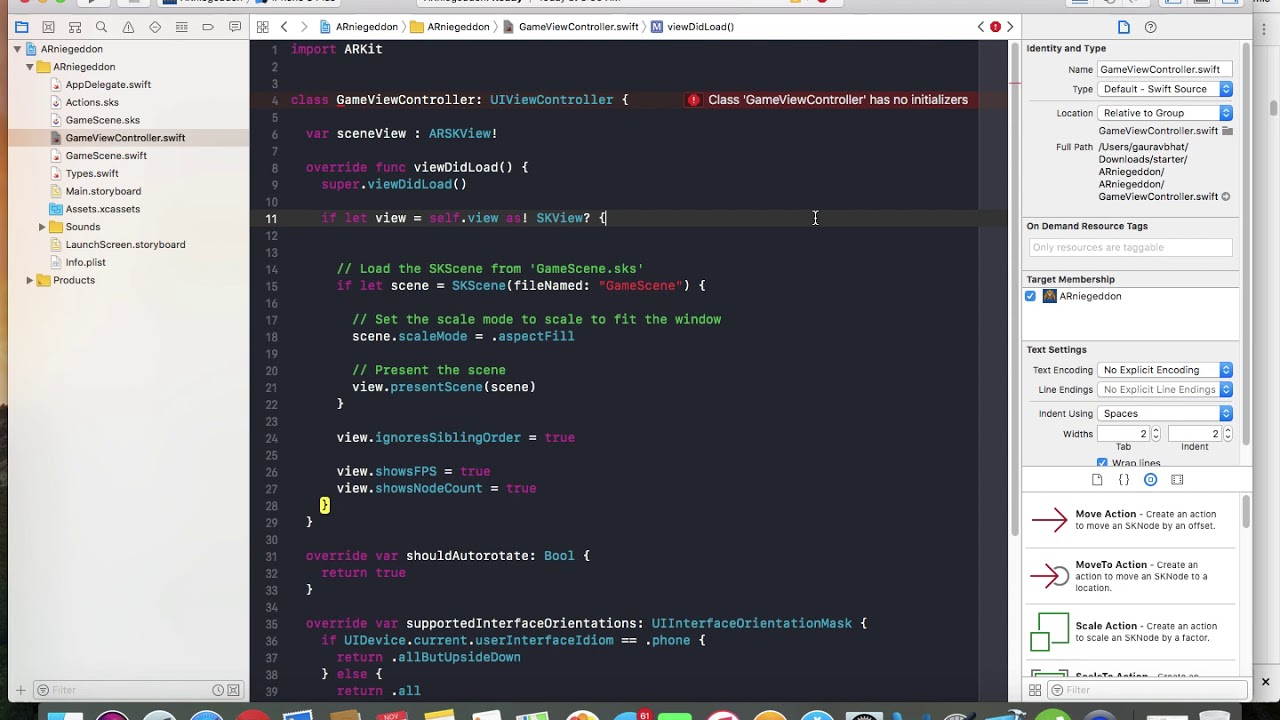Show the Object library
This screenshot has width=1280, height=720.
point(1150,480)
